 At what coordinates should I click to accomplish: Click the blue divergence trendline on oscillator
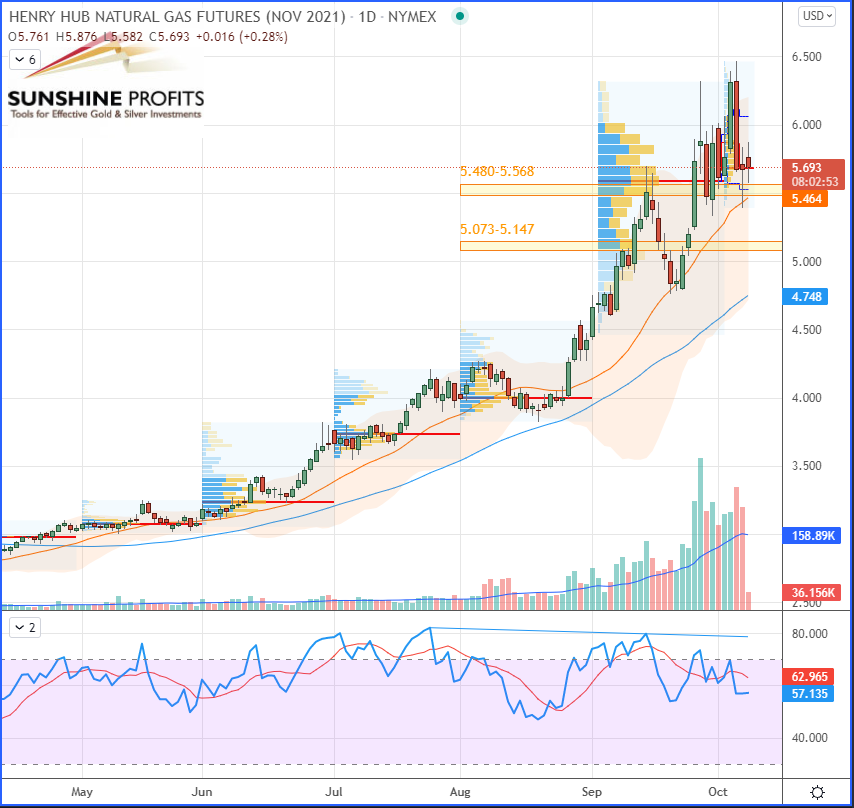tap(588, 632)
